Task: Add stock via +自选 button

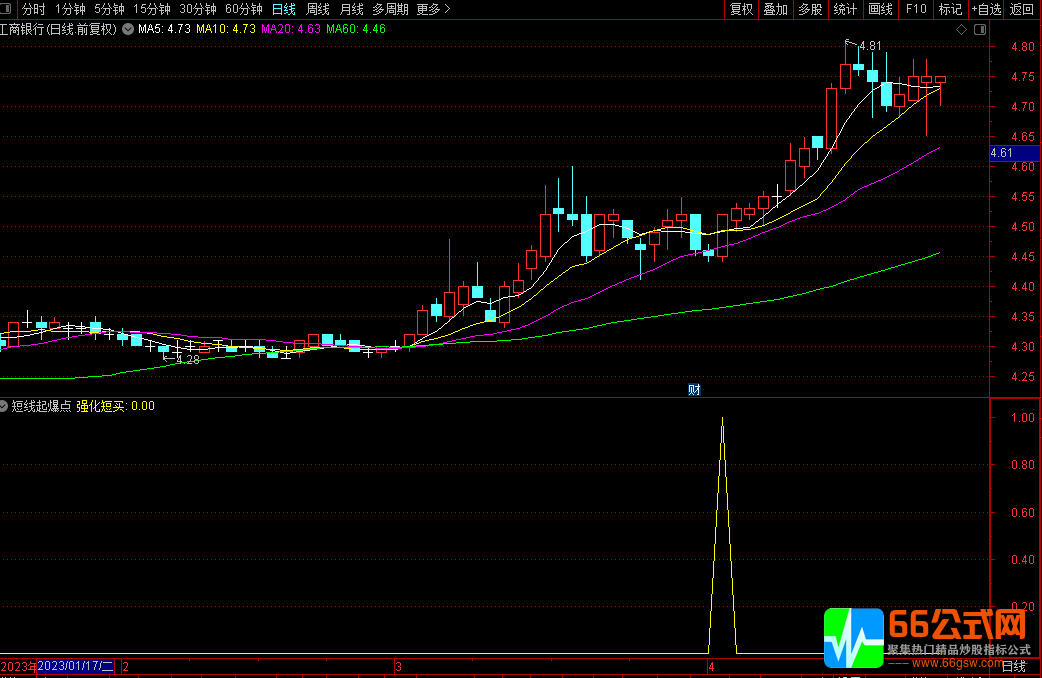Action: [x=986, y=9]
